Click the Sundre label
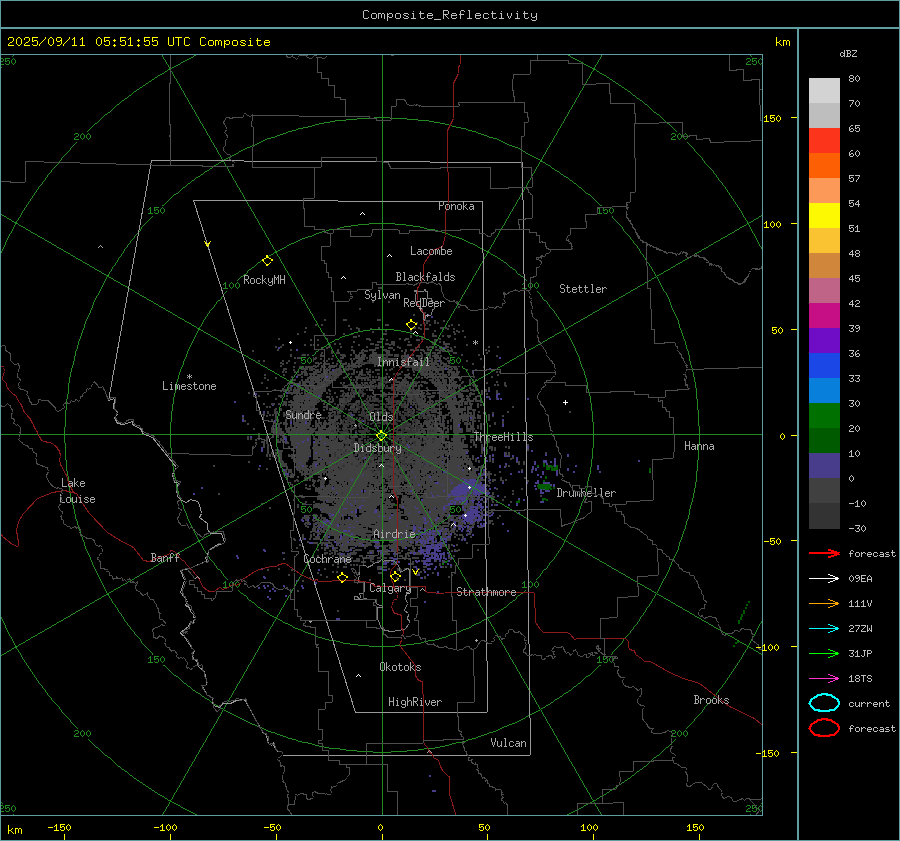 303,414
